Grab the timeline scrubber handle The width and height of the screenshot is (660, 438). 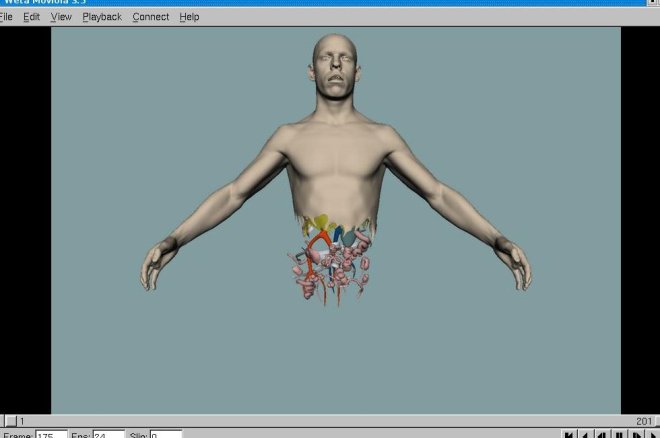coord(10,421)
